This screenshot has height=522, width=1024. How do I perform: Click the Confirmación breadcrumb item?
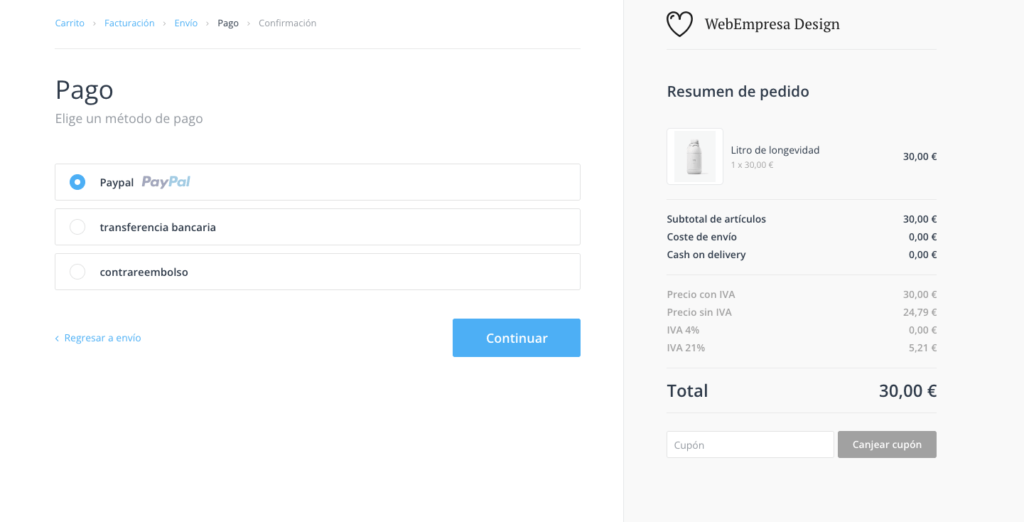click(287, 23)
